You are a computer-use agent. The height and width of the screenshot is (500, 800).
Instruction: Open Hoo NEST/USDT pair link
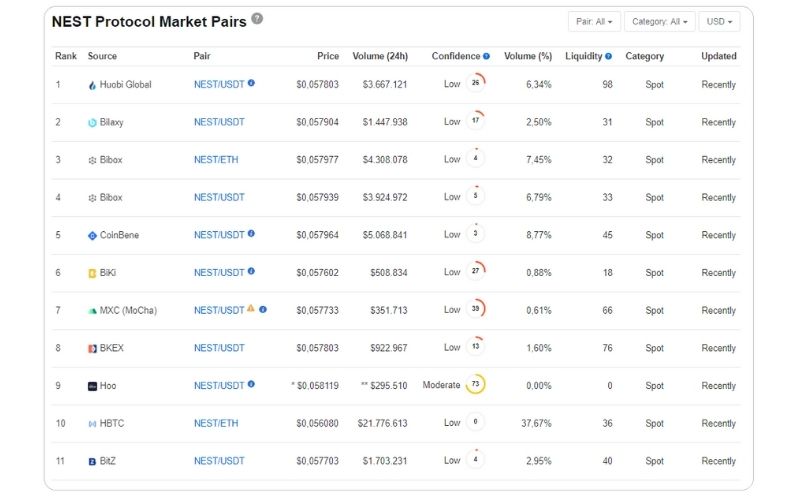click(x=219, y=386)
